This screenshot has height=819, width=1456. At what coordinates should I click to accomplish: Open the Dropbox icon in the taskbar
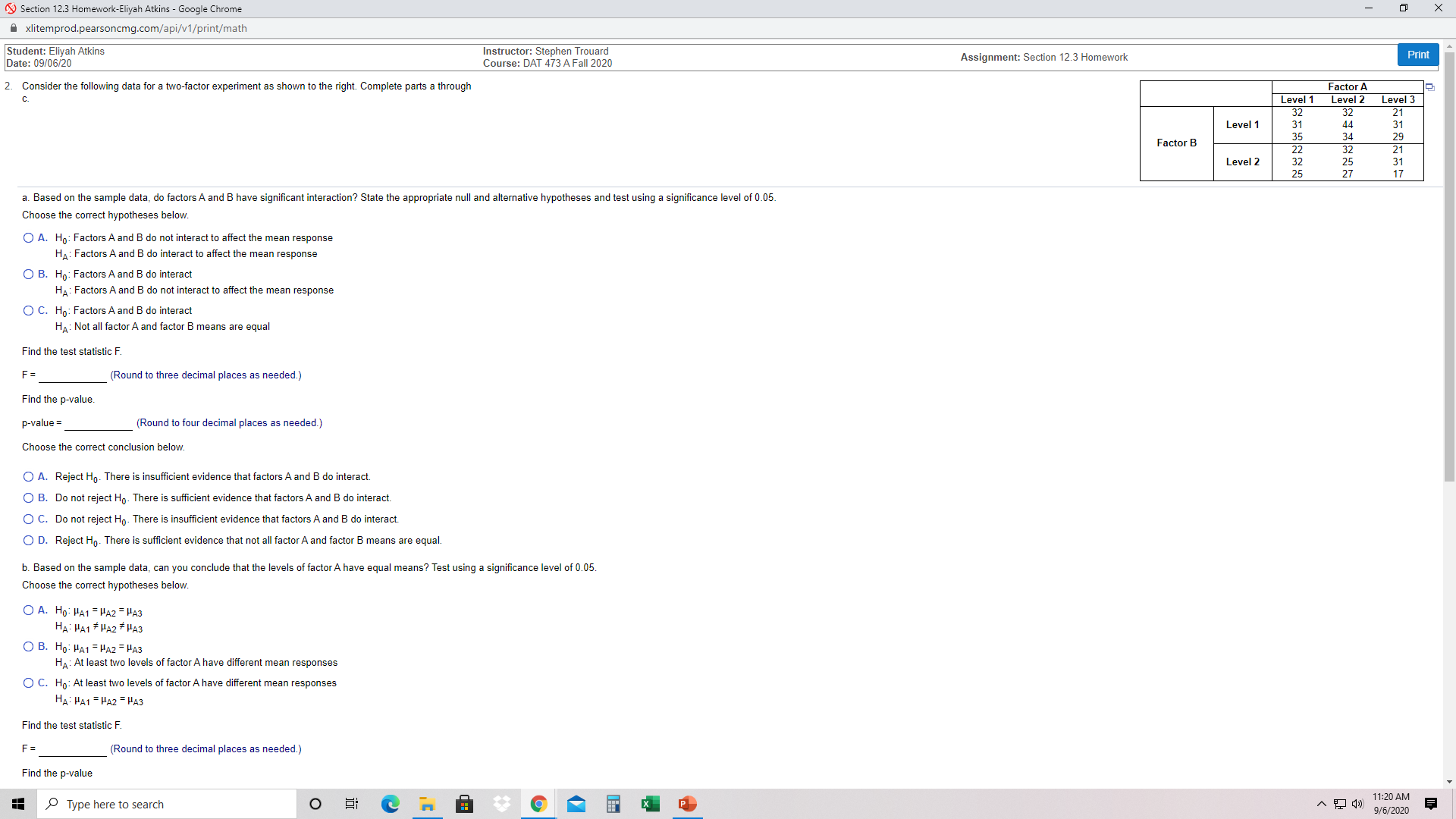click(501, 804)
